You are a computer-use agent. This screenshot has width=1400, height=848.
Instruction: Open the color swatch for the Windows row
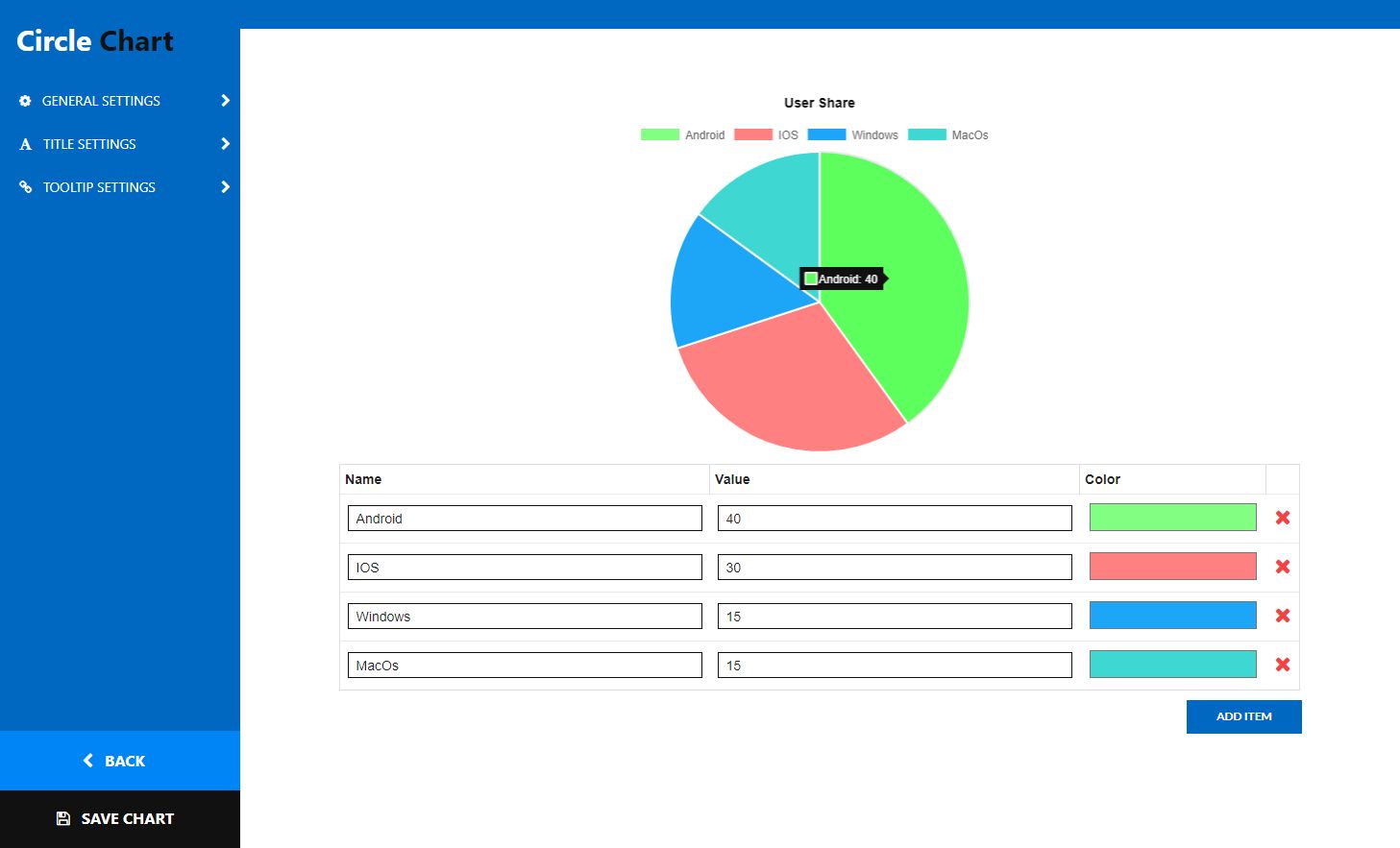[x=1171, y=615]
